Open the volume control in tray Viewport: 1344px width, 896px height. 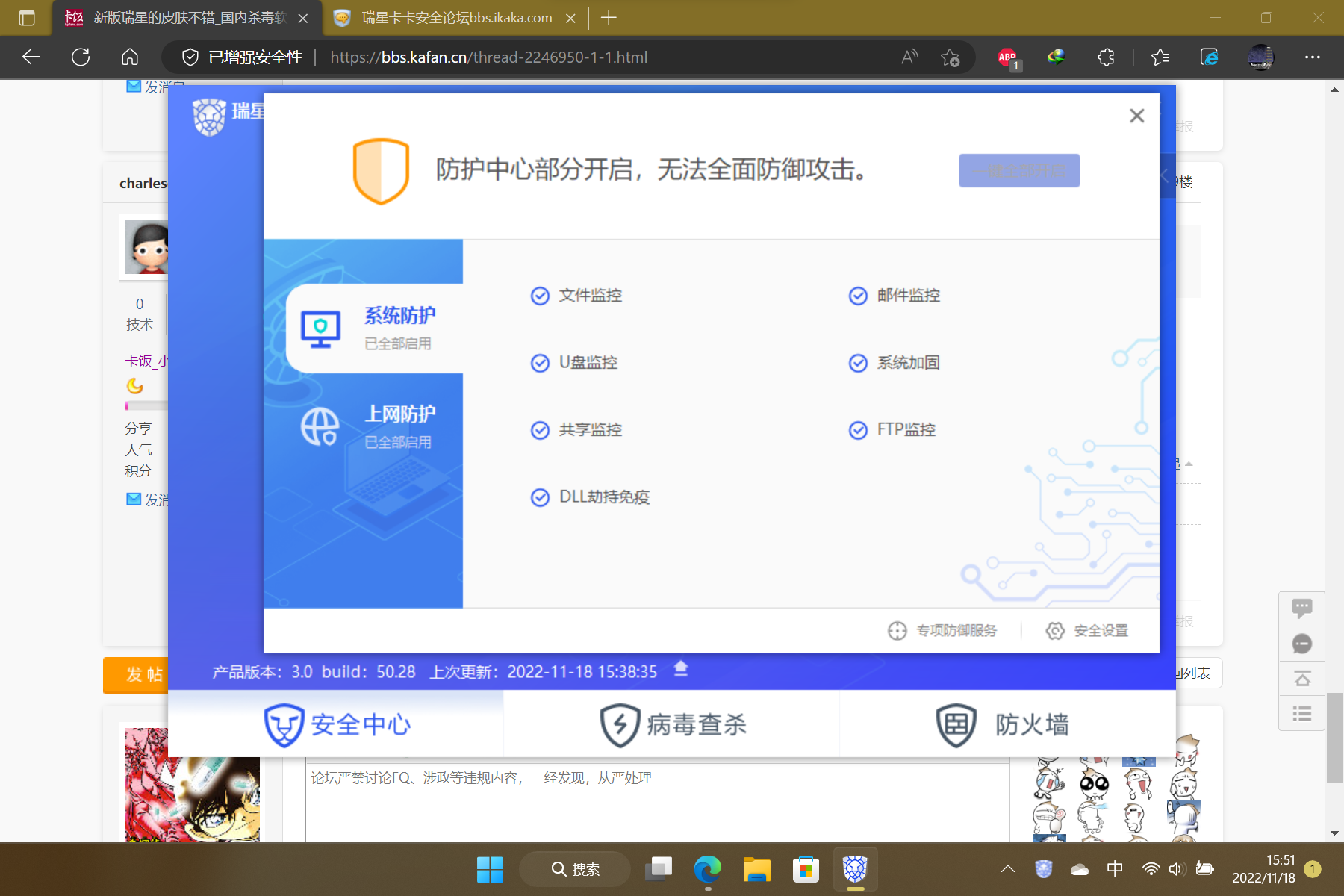1177,869
